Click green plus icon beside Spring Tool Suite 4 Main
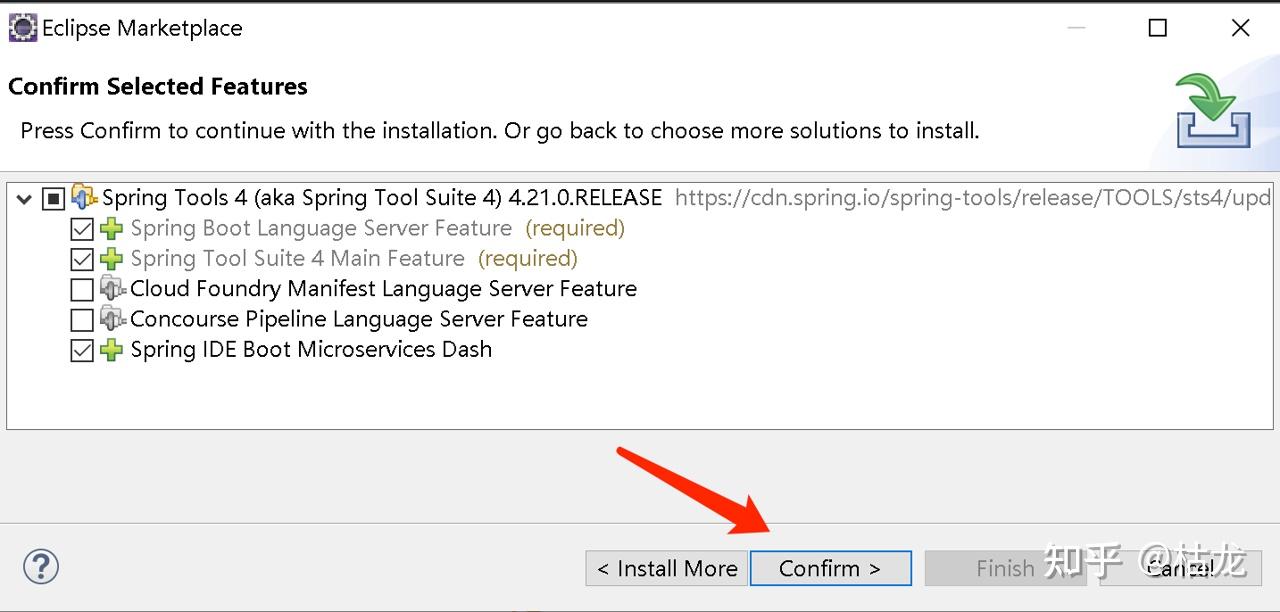 [x=112, y=259]
